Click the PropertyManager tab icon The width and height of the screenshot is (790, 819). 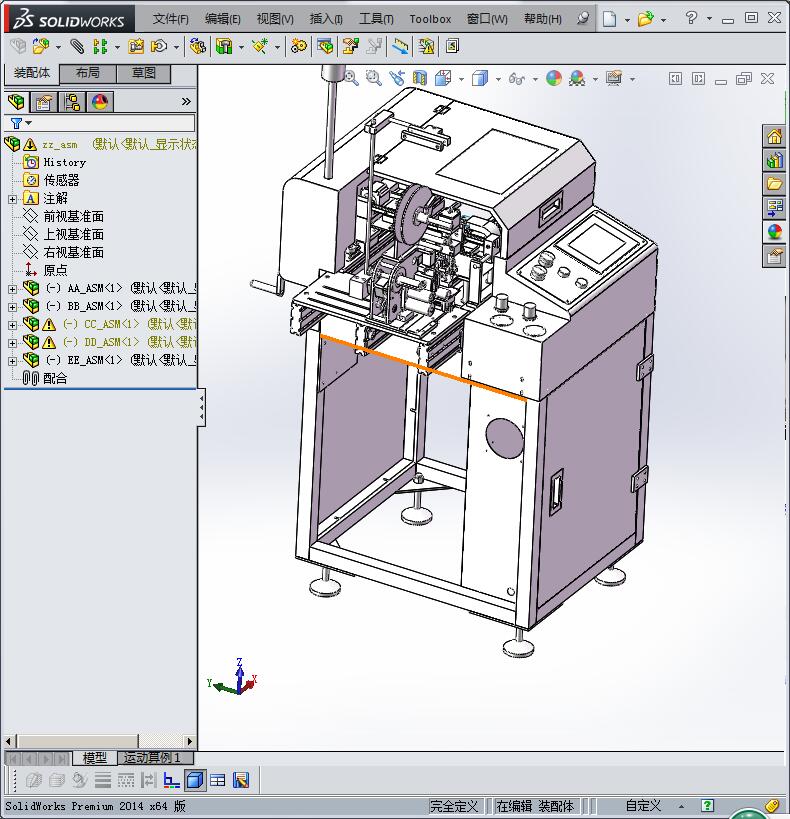click(x=44, y=102)
